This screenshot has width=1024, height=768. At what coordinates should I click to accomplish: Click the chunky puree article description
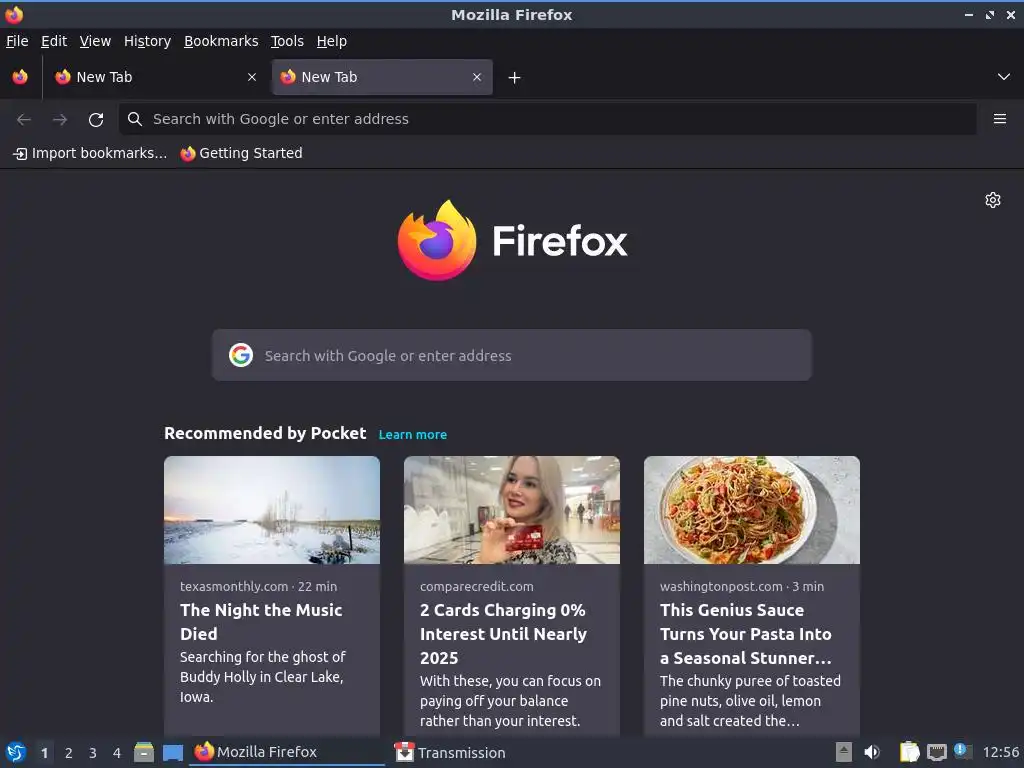[750, 701]
